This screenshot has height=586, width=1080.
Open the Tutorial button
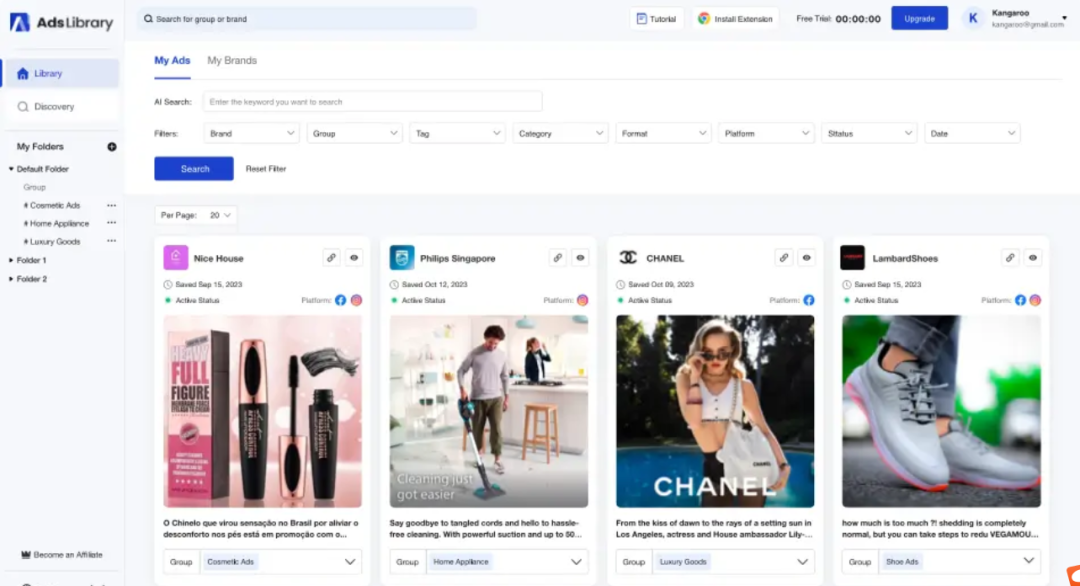656,19
